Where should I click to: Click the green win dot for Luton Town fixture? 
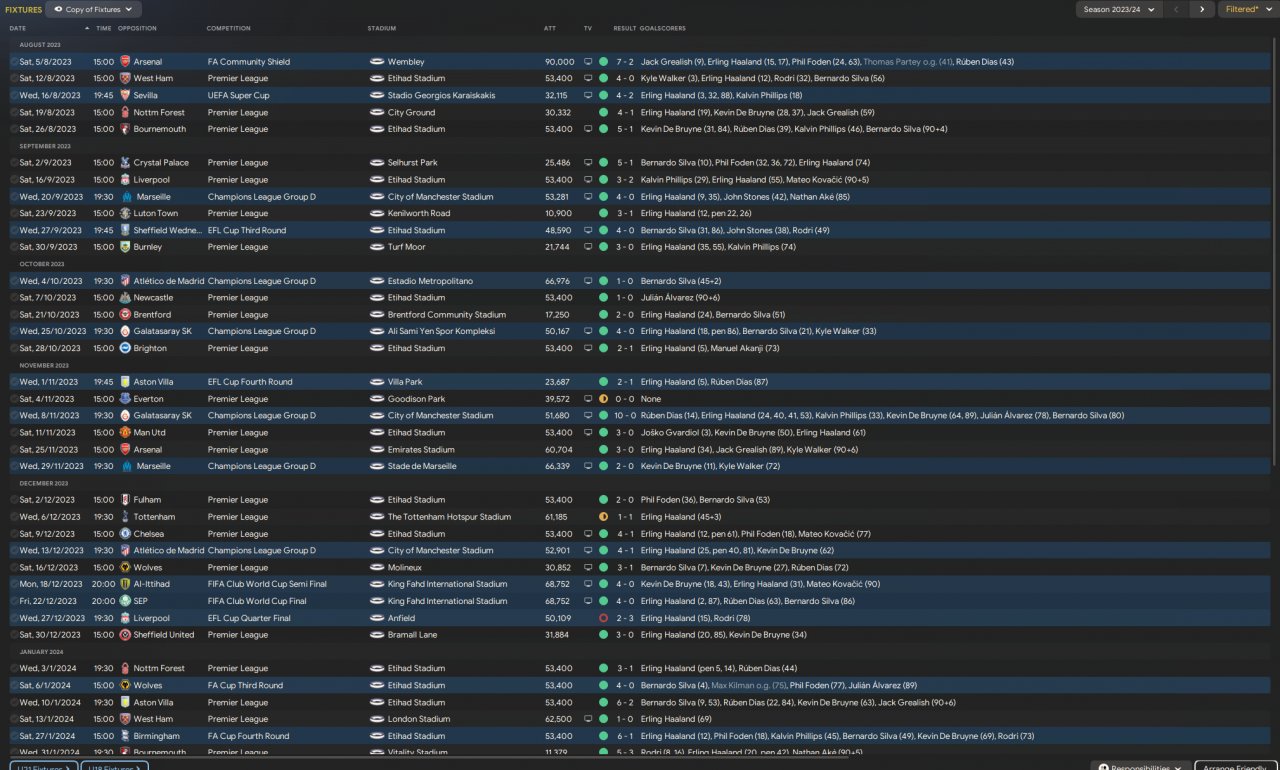(603, 214)
